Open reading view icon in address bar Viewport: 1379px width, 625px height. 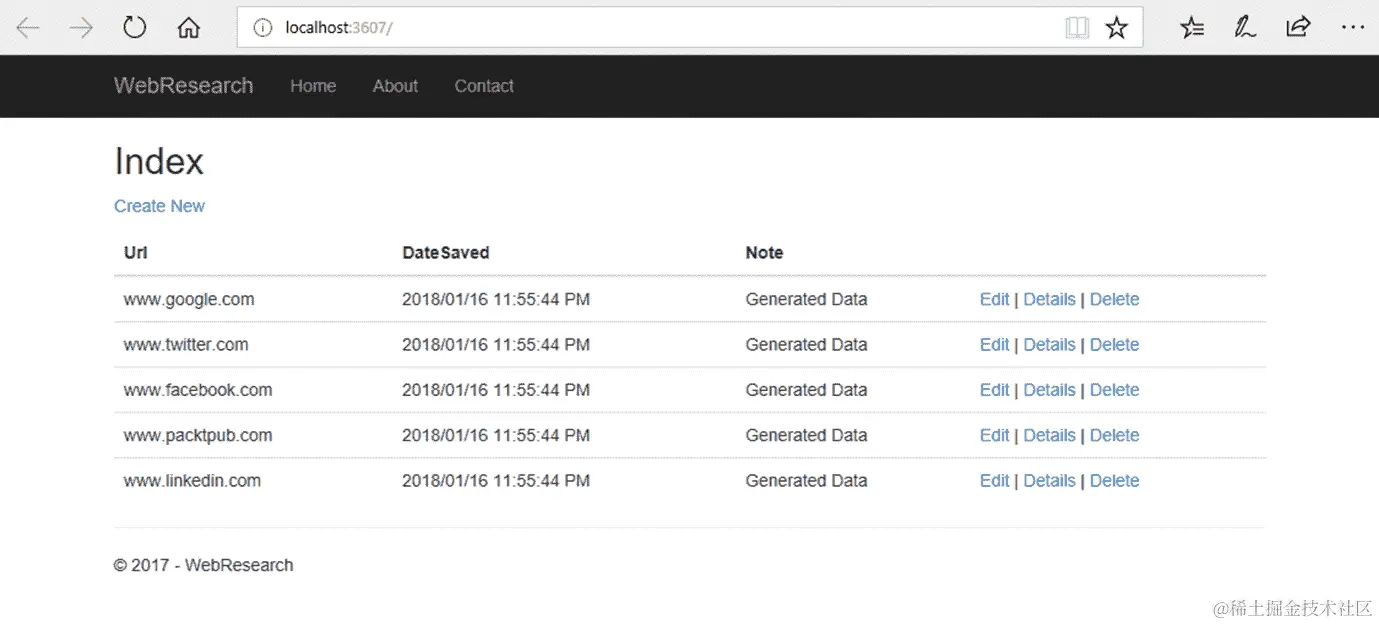(1077, 28)
